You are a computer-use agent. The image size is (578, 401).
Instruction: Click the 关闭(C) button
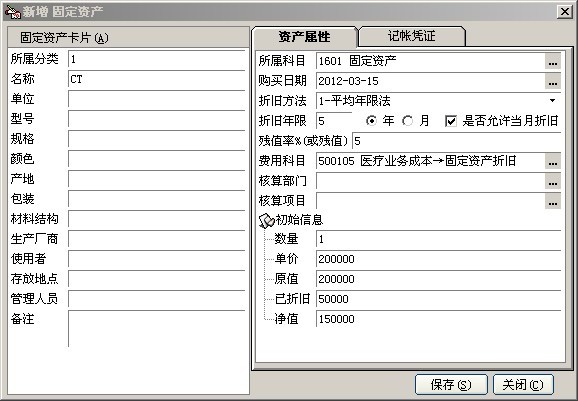[523, 385]
